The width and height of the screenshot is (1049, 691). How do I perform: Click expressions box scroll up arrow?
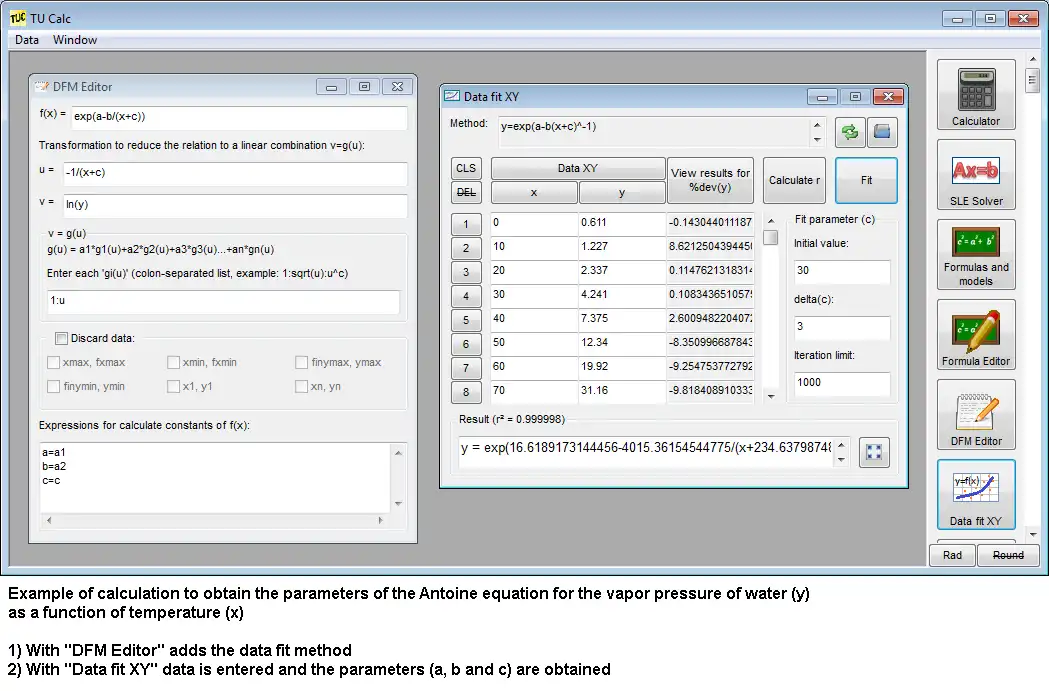pyautogui.click(x=399, y=453)
